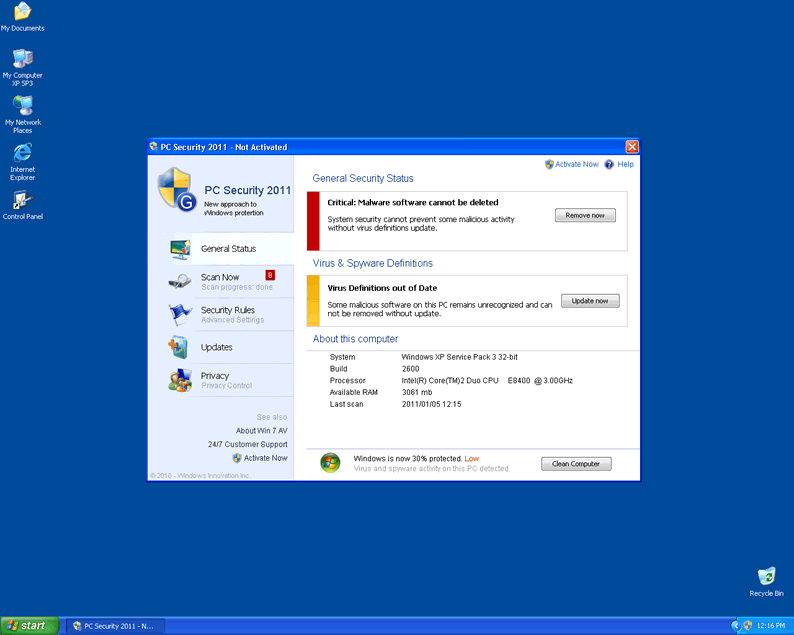
Task: Open the About Win 7 AV link
Action: 261,431
